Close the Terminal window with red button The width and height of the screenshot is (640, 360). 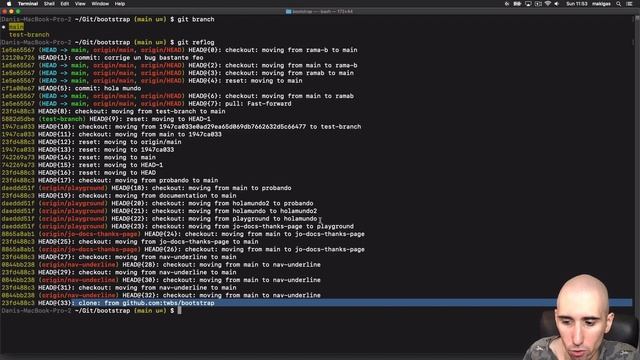(4, 11)
